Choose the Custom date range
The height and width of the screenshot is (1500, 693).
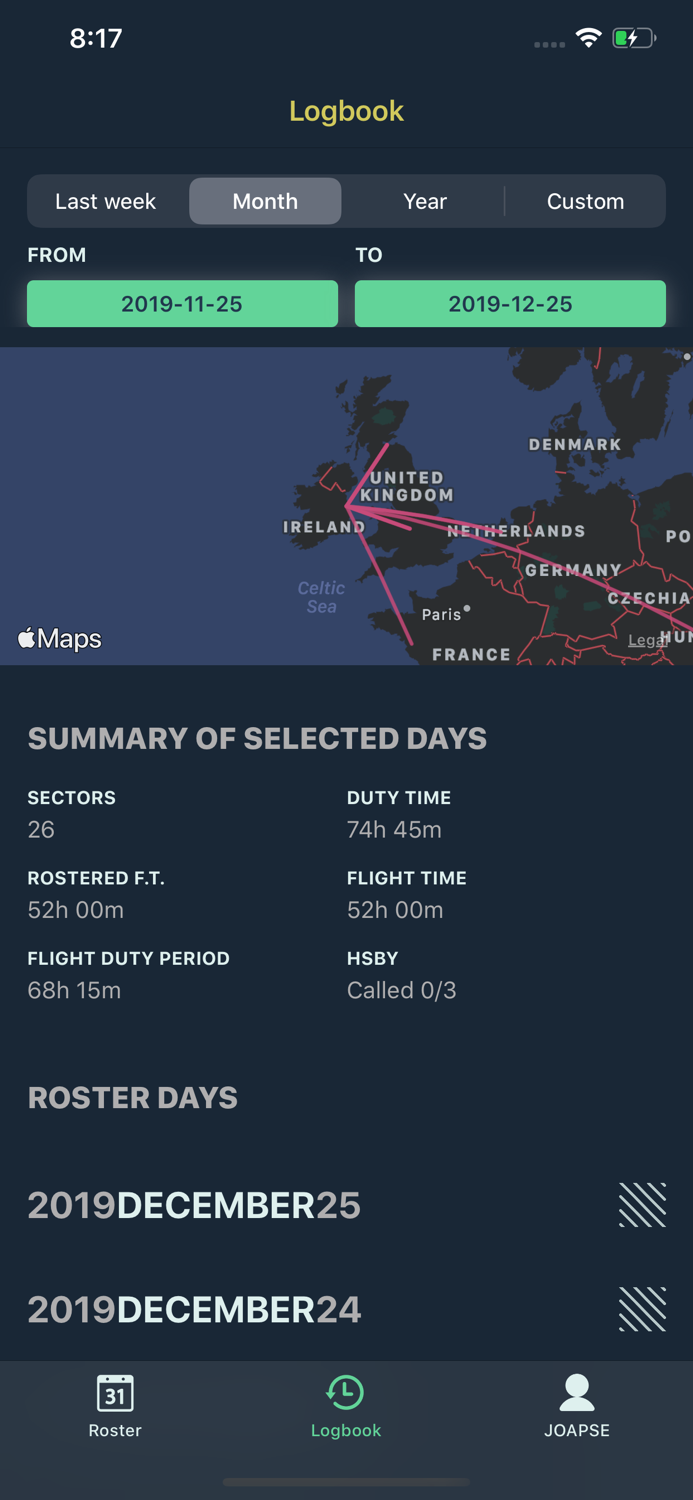(586, 201)
